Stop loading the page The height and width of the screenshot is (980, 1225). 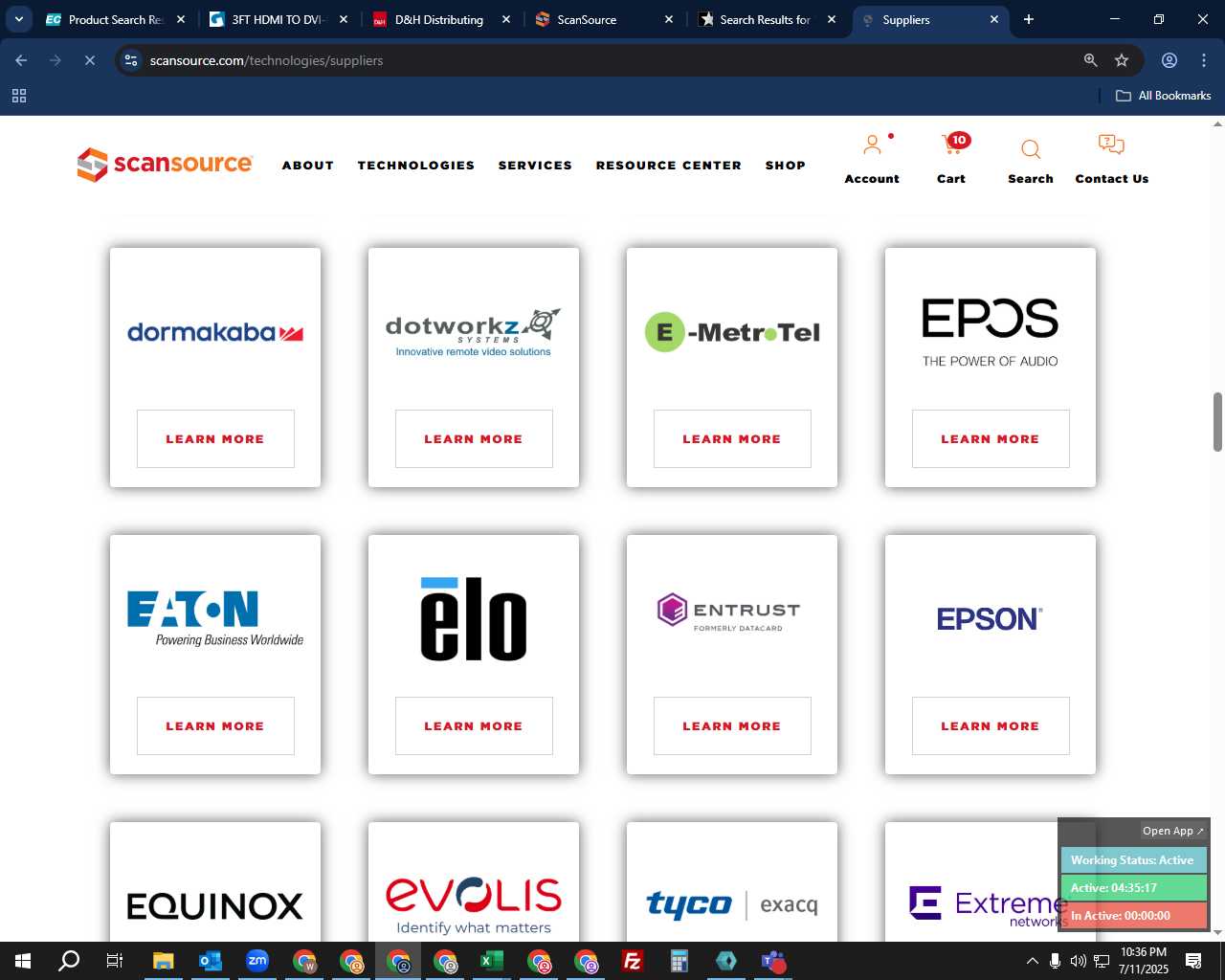(90, 60)
